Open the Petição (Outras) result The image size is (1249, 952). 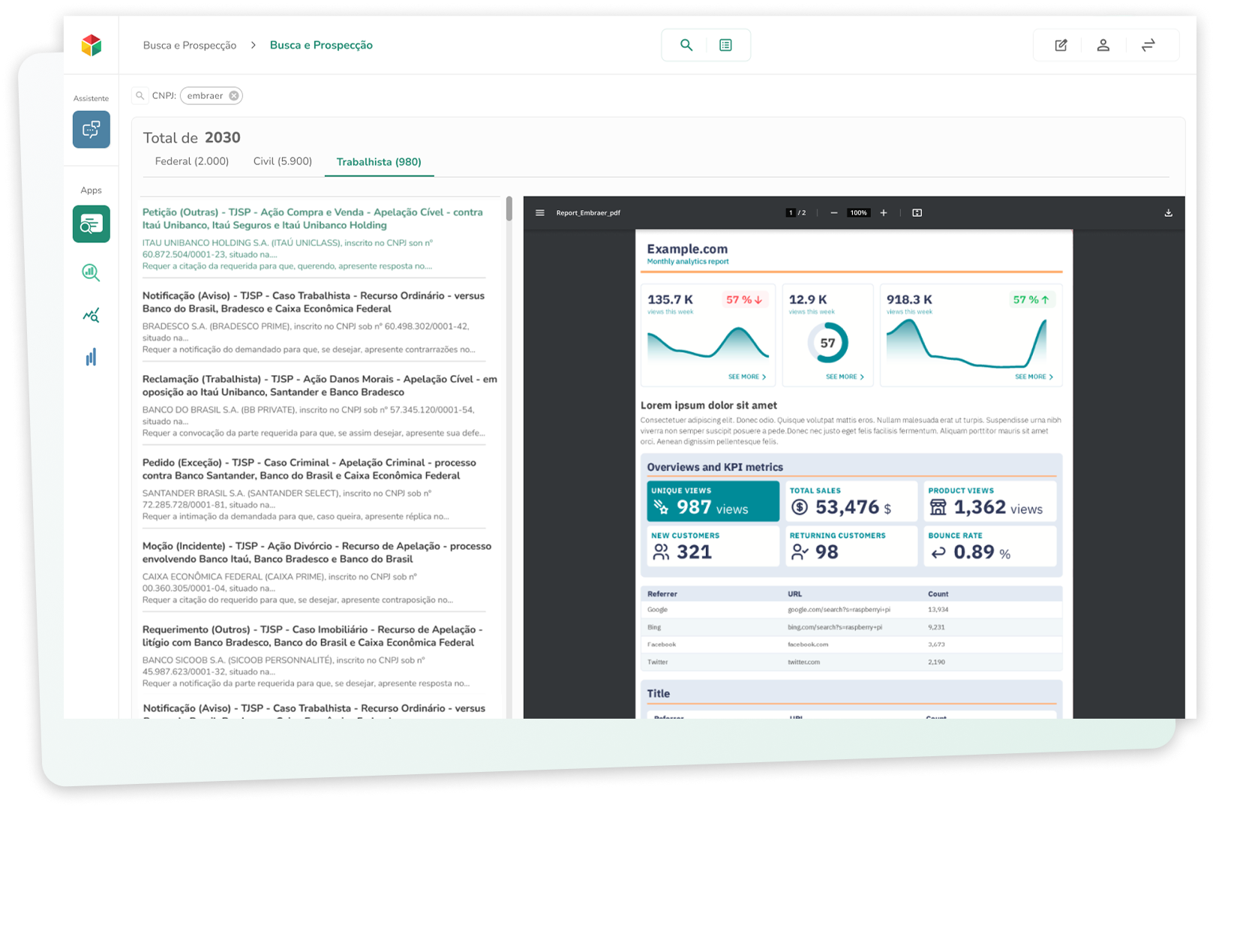point(314,238)
